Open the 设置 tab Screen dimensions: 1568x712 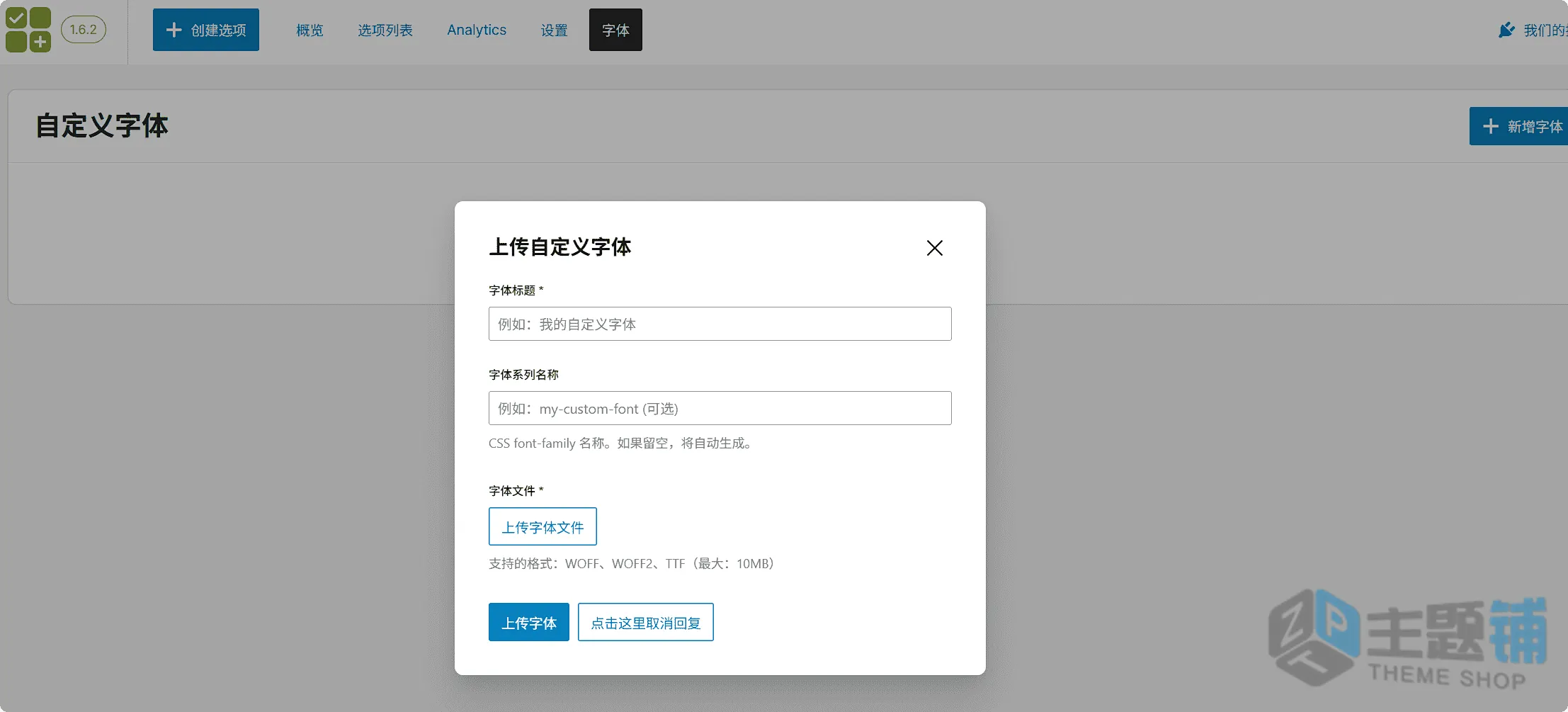click(554, 30)
